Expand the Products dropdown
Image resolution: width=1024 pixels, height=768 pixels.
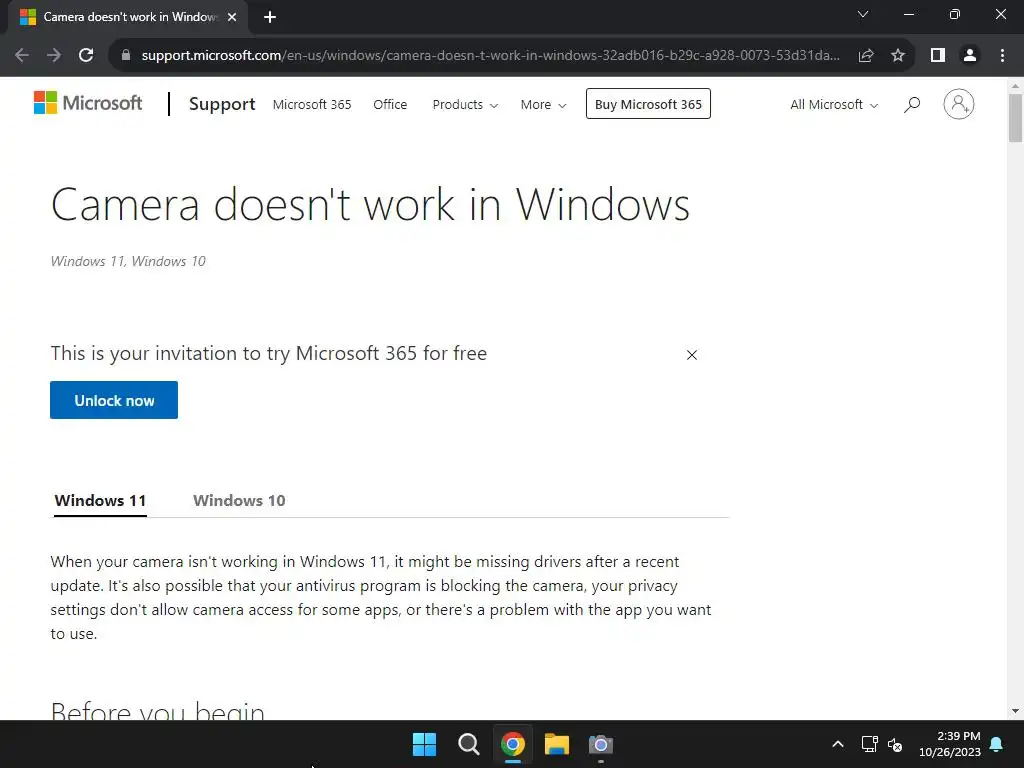click(465, 104)
